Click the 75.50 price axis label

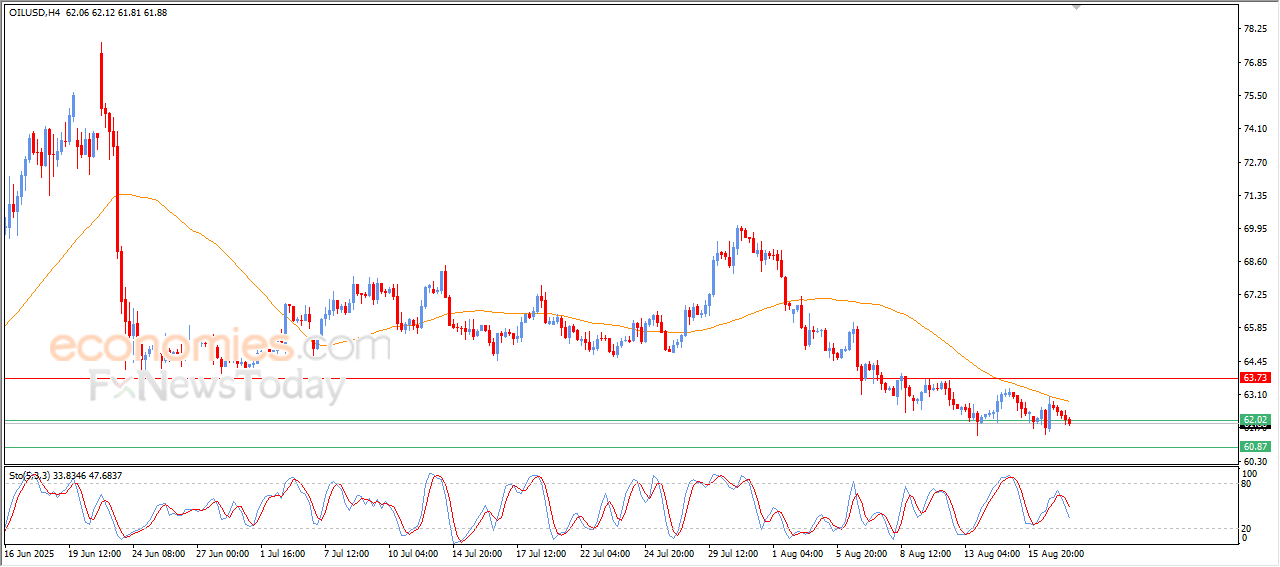coord(1257,95)
